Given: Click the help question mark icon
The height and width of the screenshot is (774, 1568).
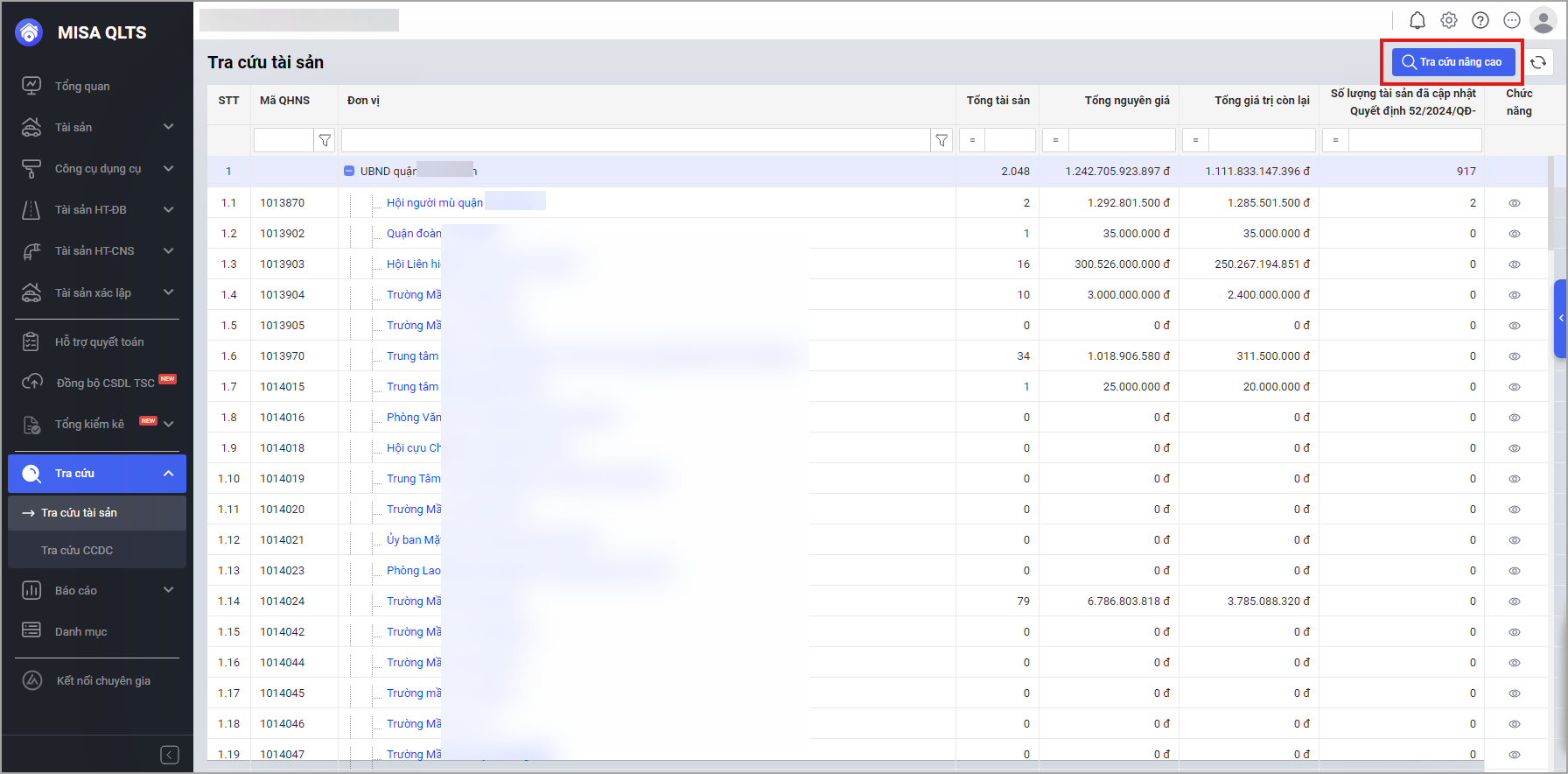Looking at the screenshot, I should (x=1480, y=20).
